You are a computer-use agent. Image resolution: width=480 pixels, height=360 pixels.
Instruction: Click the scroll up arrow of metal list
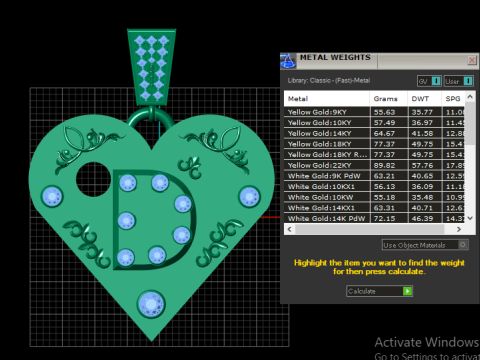(470, 97)
